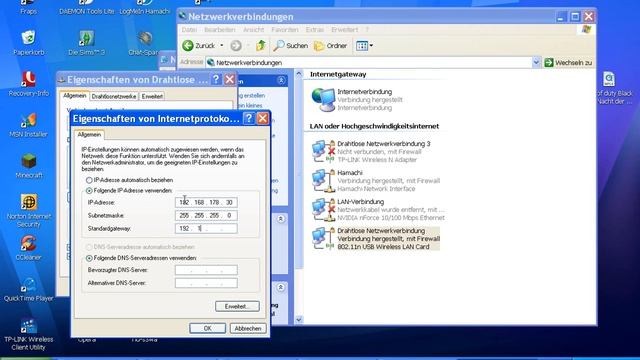Select Drahtlose Netzwerkverbindung 802.11n connection icon

324,238
